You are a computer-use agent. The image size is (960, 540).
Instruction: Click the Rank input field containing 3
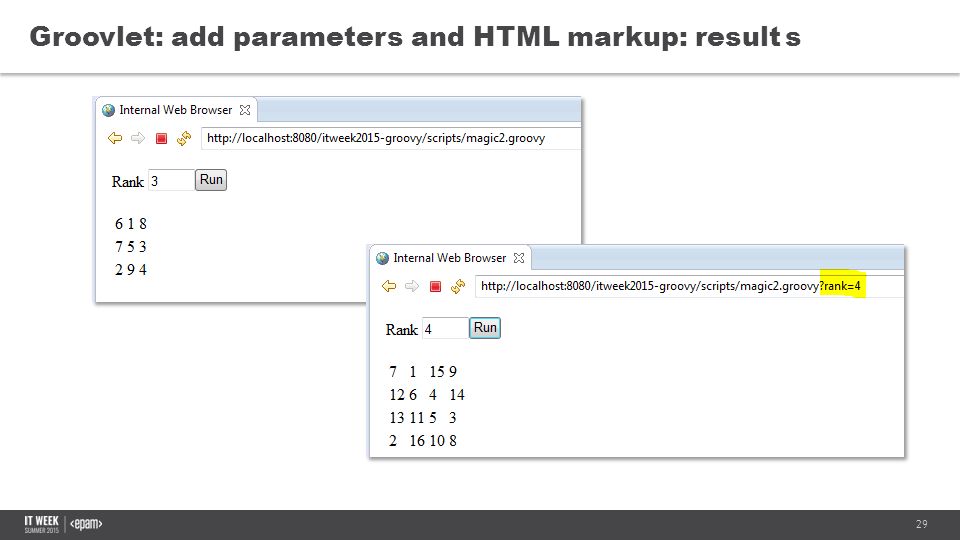(171, 181)
